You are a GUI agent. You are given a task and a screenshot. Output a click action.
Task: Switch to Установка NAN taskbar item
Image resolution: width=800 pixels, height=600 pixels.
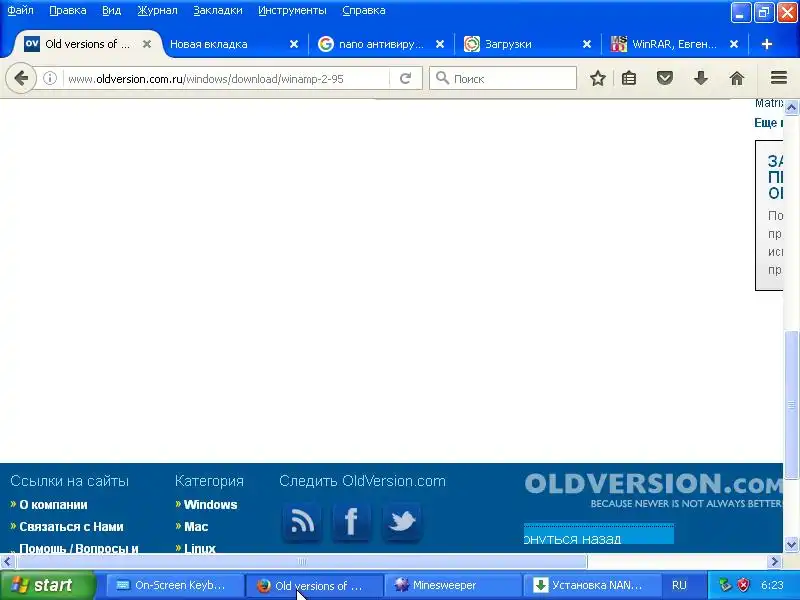tap(591, 585)
